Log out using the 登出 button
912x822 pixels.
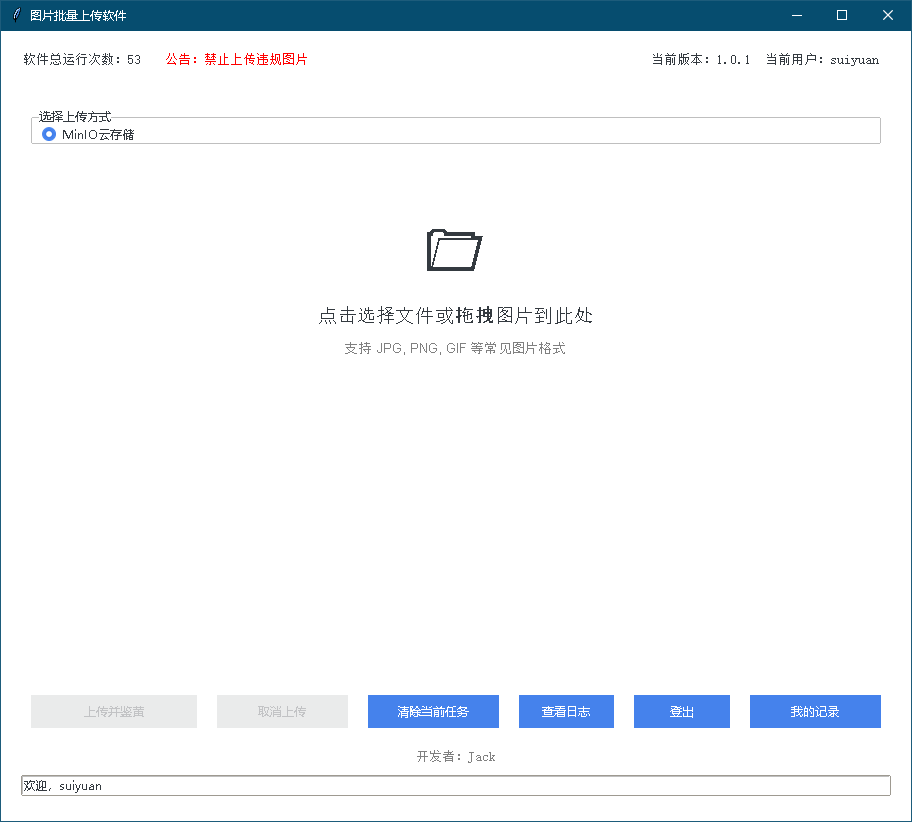tap(681, 711)
